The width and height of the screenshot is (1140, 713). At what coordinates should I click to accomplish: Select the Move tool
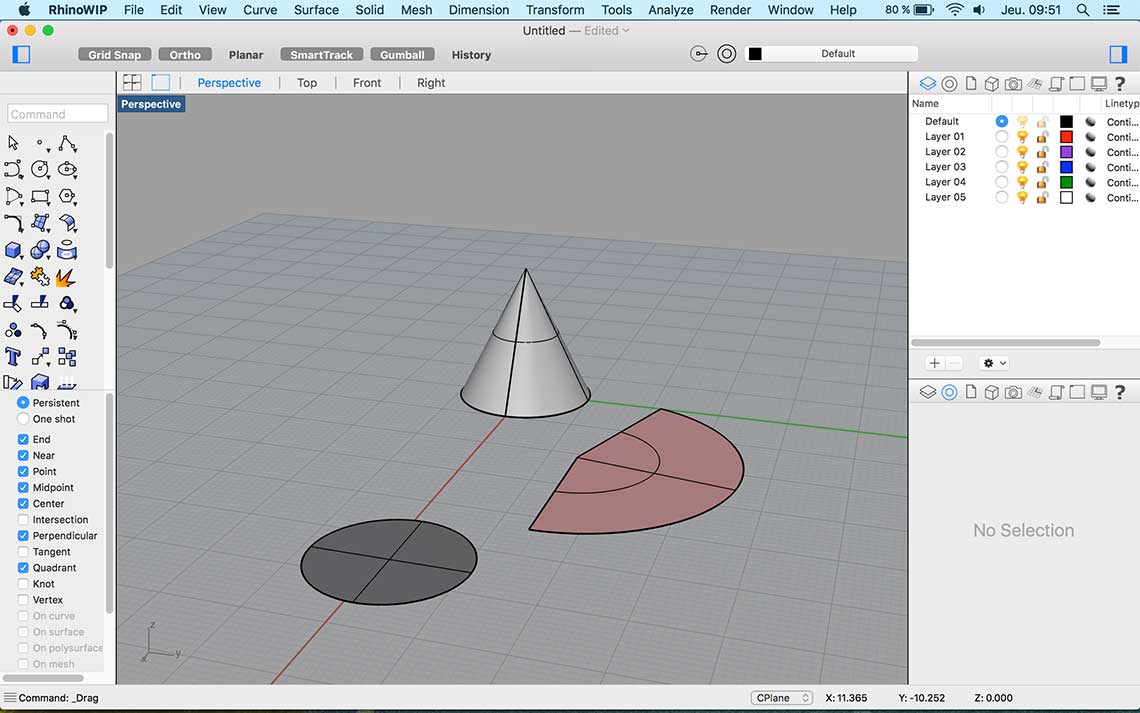coord(40,357)
